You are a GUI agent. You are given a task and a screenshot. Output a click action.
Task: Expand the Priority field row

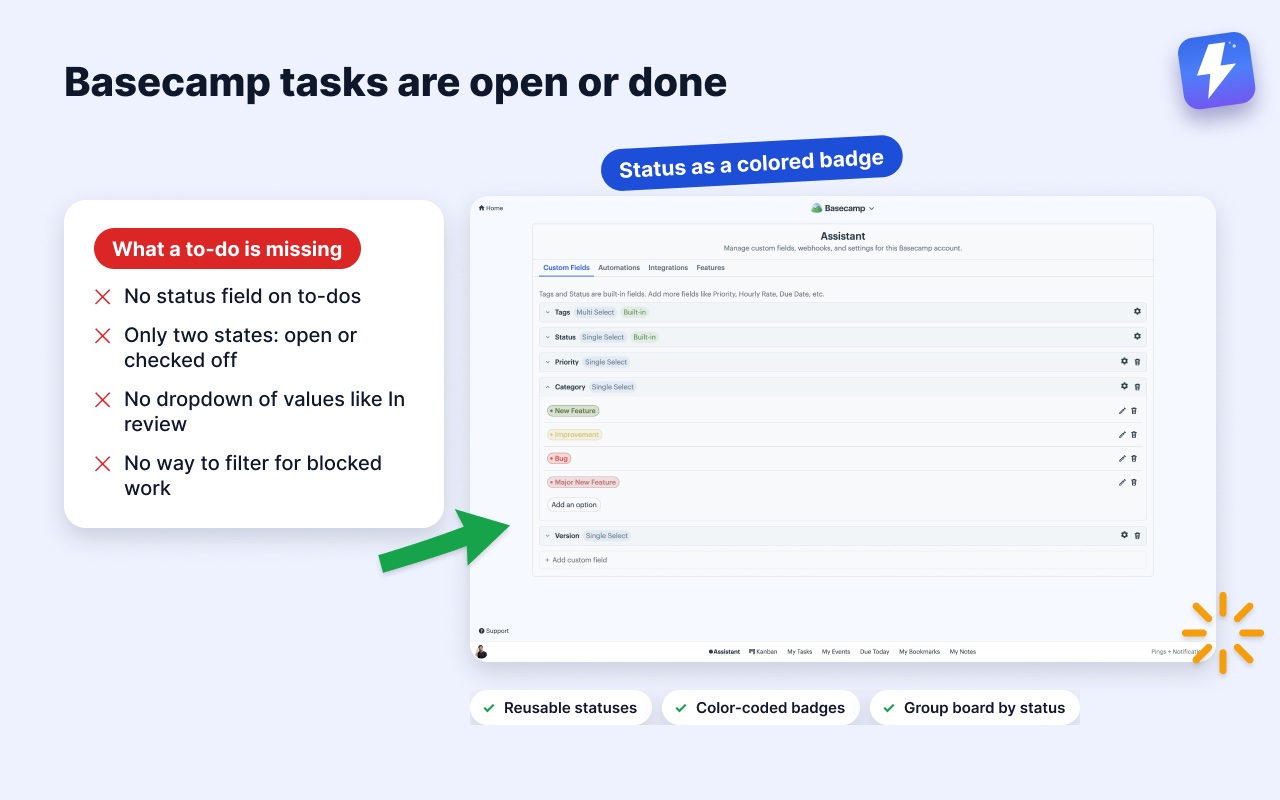tap(548, 362)
